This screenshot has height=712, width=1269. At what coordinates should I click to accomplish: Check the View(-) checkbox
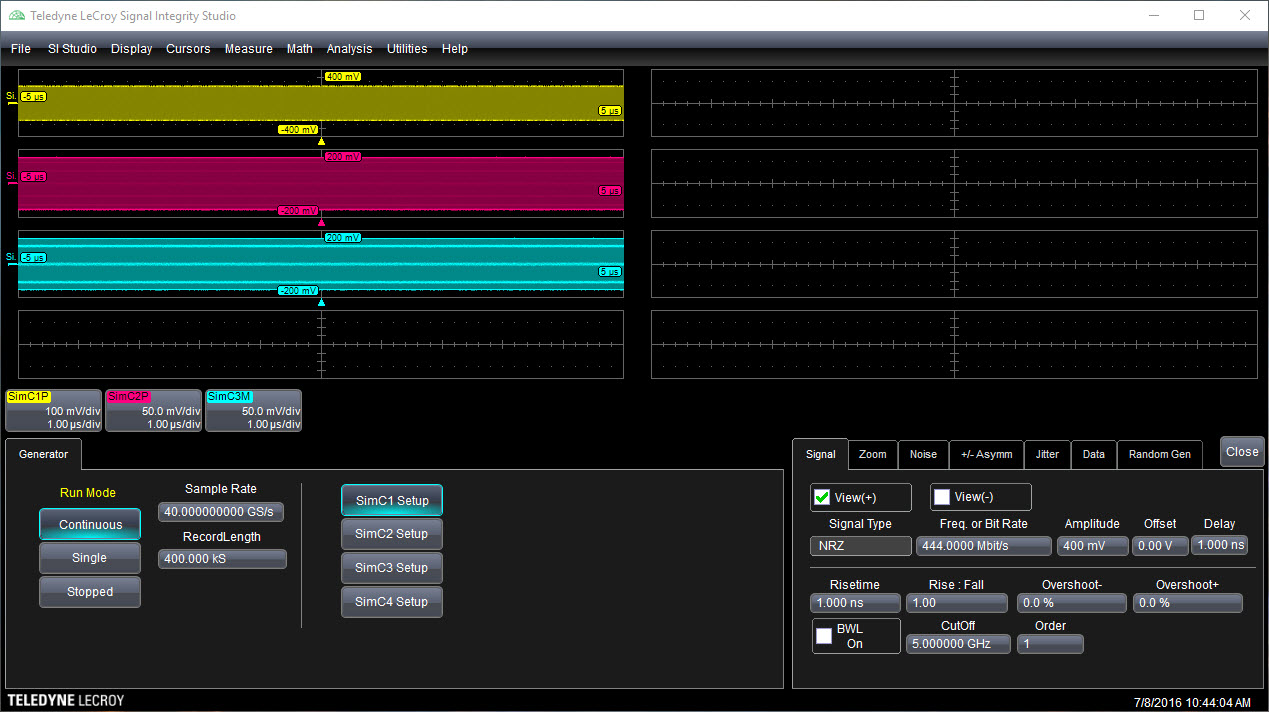[942, 497]
